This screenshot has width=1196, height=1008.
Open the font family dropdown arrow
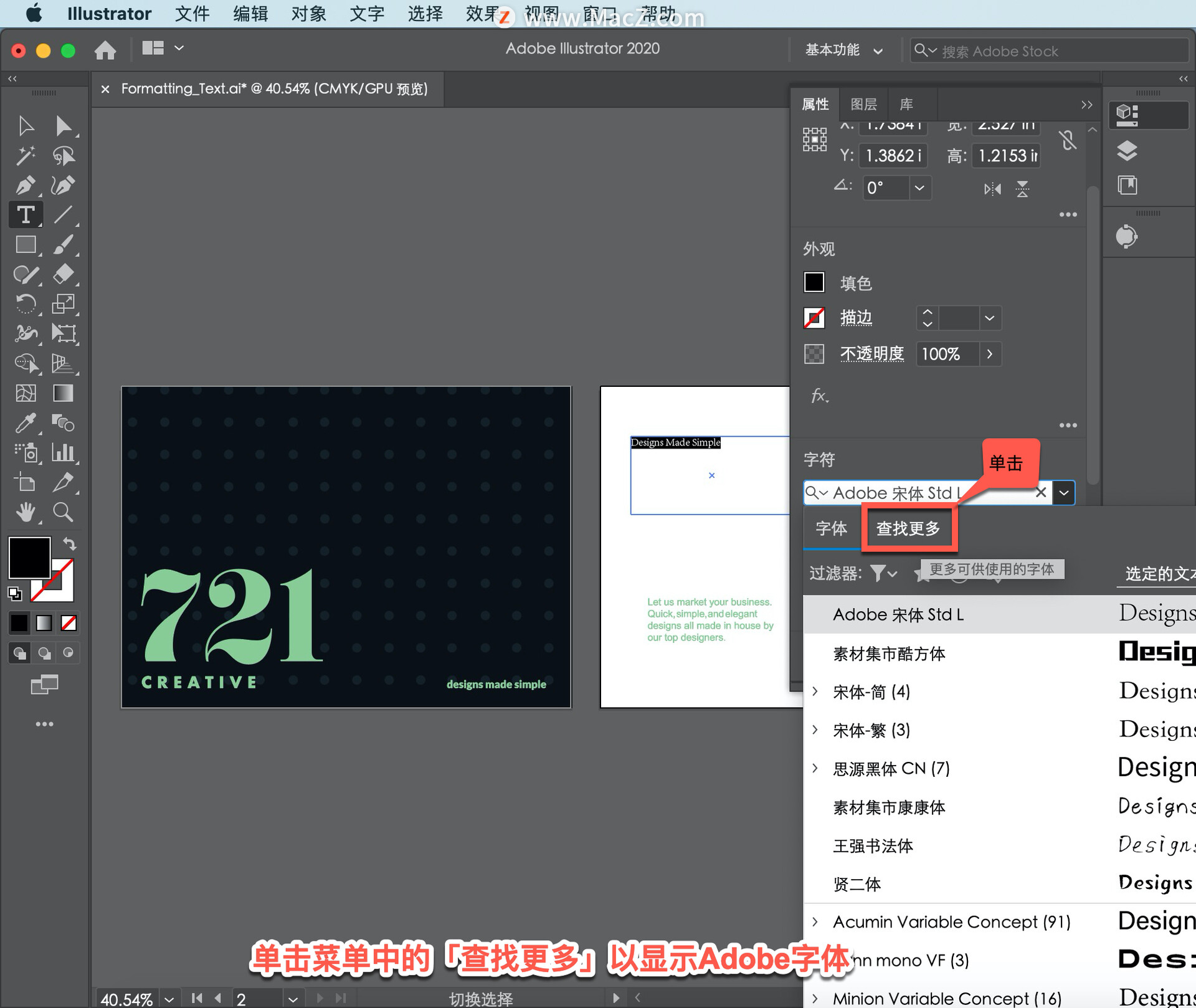point(1064,493)
